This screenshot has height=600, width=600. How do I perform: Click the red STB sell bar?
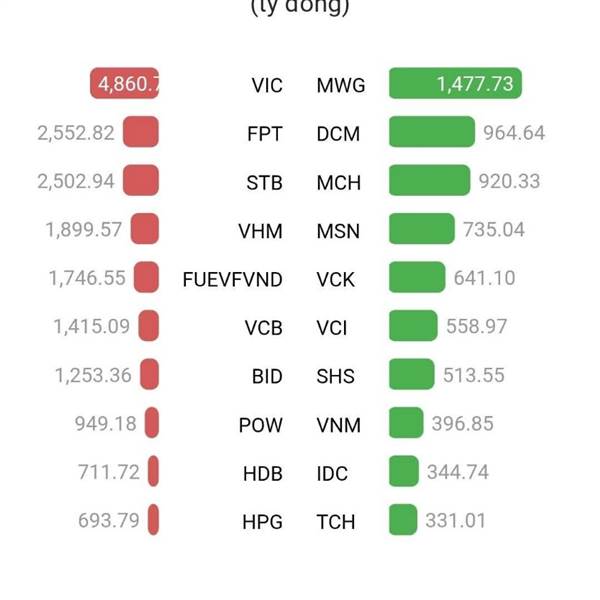click(x=141, y=180)
